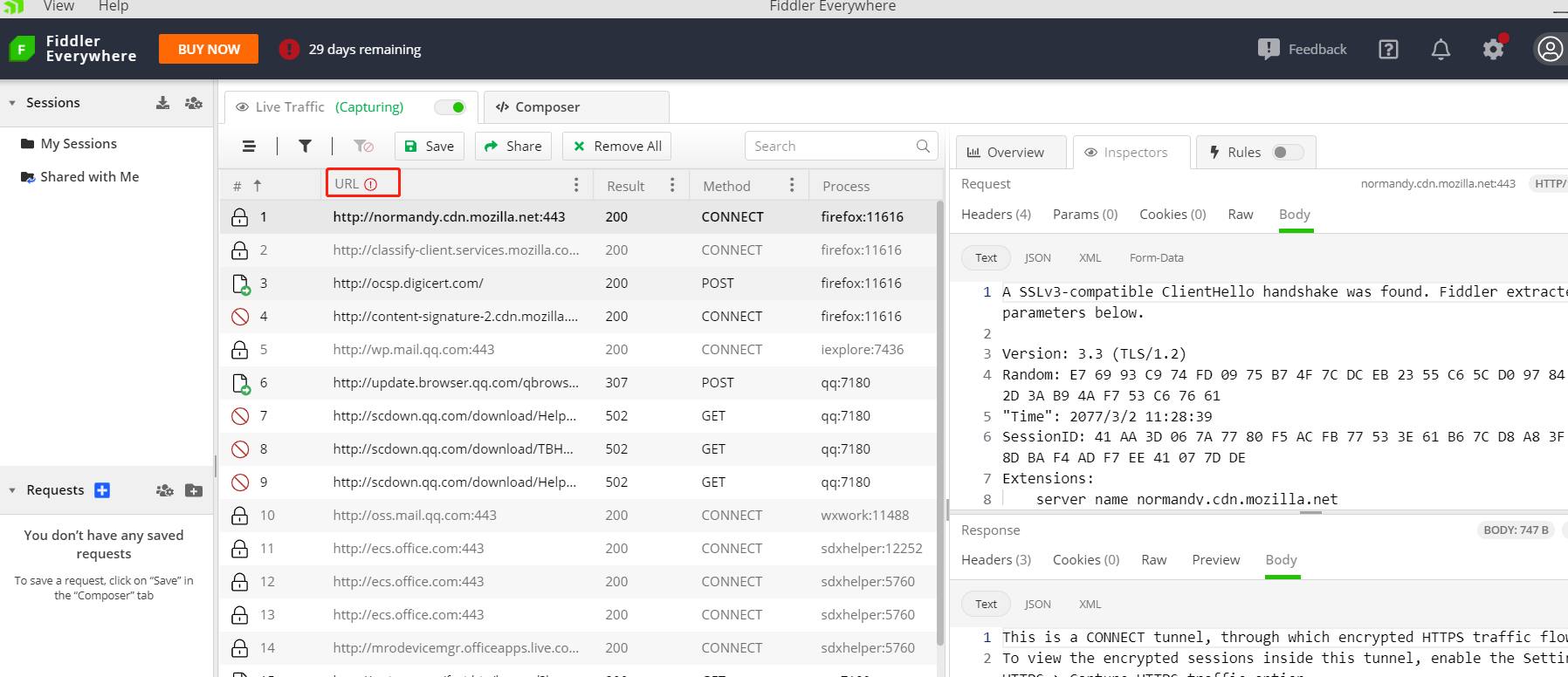The width and height of the screenshot is (1568, 677).
Task: Open request Params (0) tab
Action: [1085, 215]
